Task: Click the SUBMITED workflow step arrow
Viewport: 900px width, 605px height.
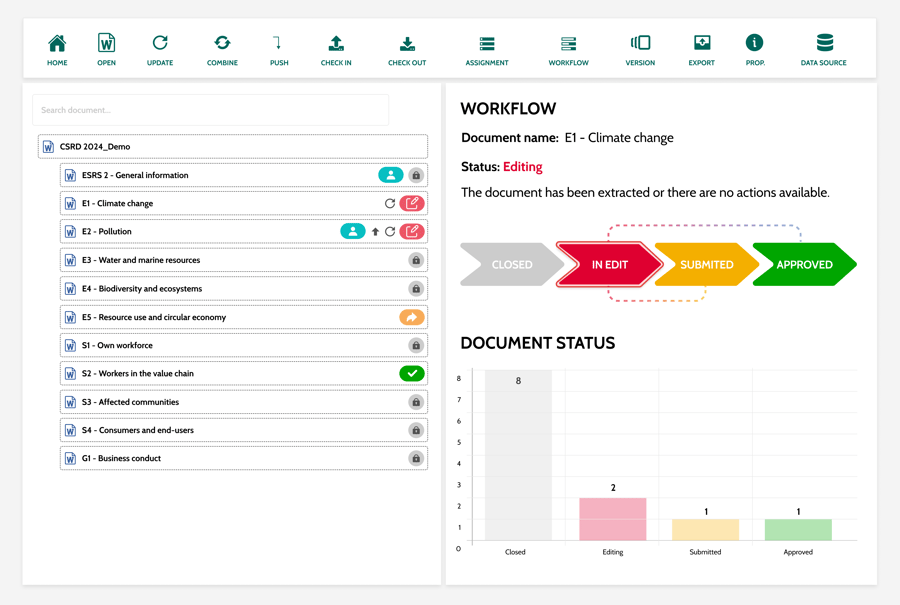Action: coord(706,265)
